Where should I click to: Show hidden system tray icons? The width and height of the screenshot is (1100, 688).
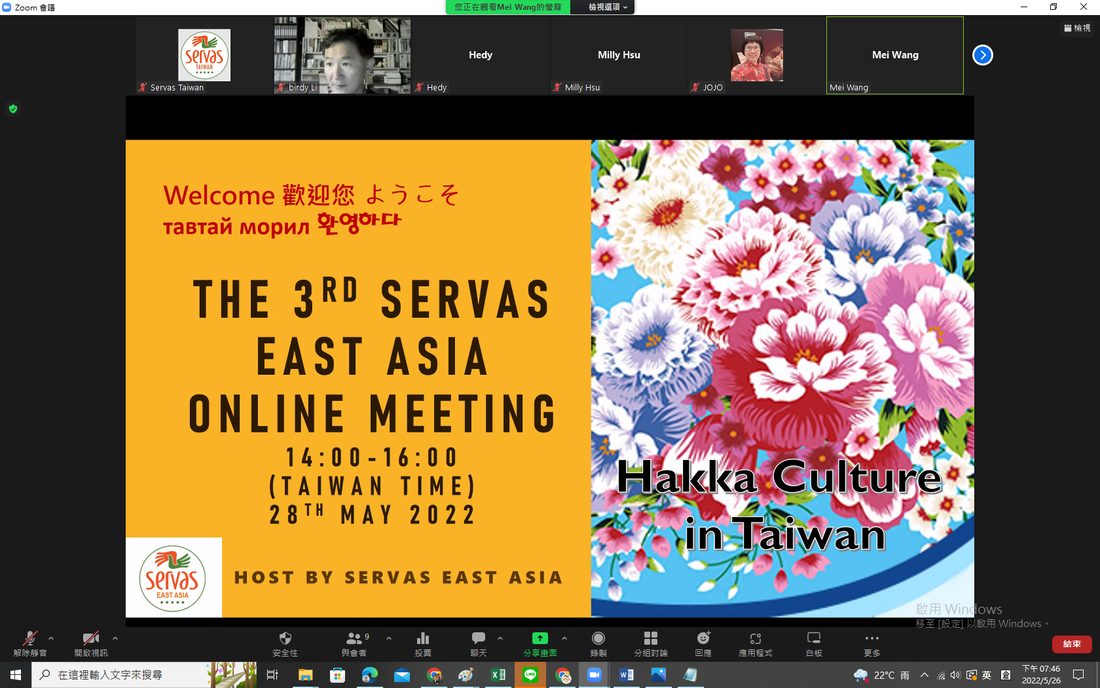pyautogui.click(x=924, y=675)
